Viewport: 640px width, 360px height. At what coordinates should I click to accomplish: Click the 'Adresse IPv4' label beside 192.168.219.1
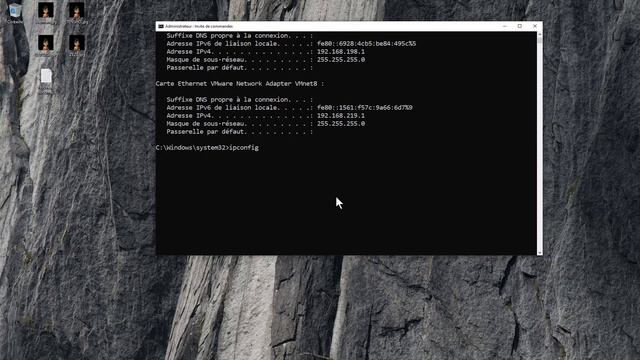[189, 116]
